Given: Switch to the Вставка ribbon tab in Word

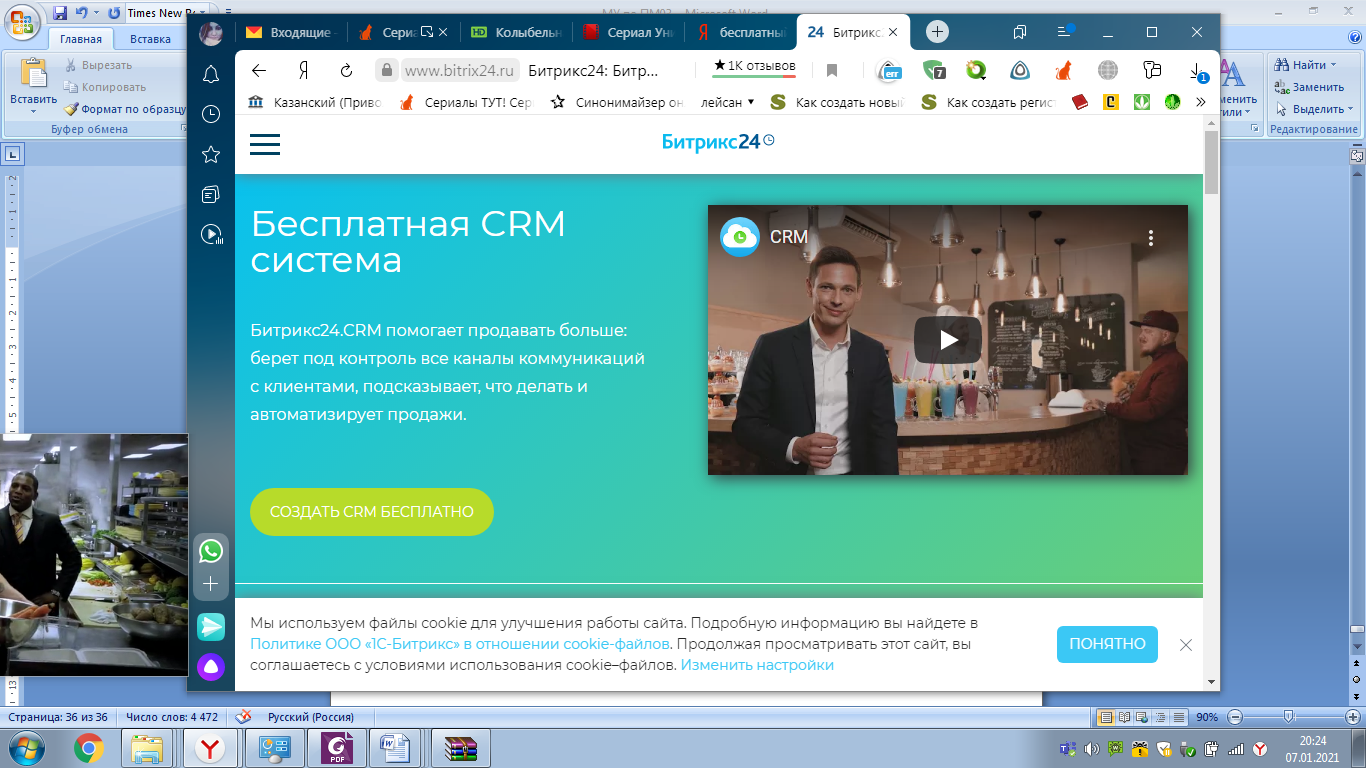Looking at the screenshot, I should click(150, 39).
